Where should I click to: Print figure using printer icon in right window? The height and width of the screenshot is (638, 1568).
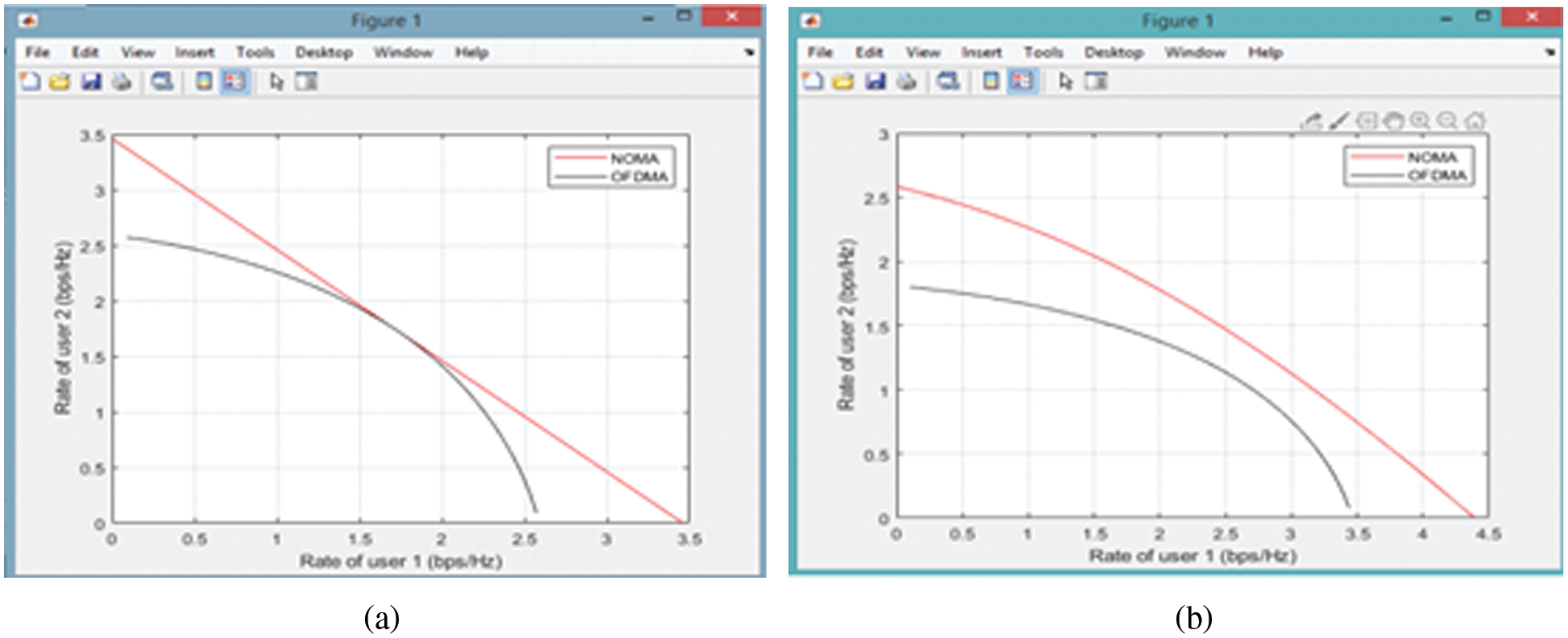[906, 82]
